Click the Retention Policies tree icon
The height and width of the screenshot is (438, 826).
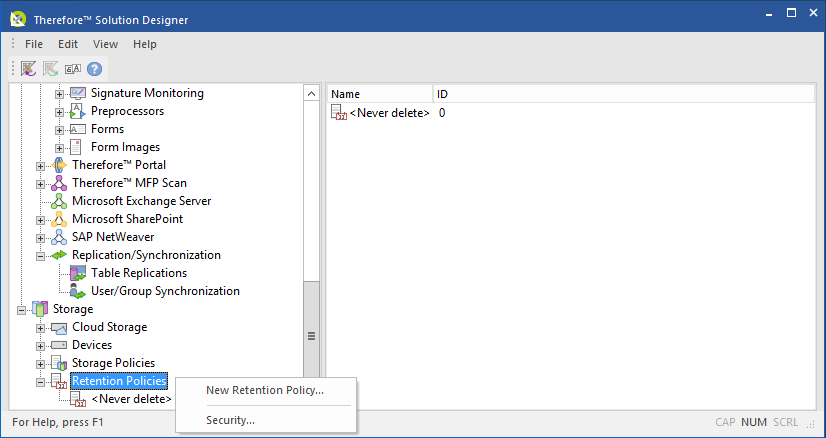[59, 381]
